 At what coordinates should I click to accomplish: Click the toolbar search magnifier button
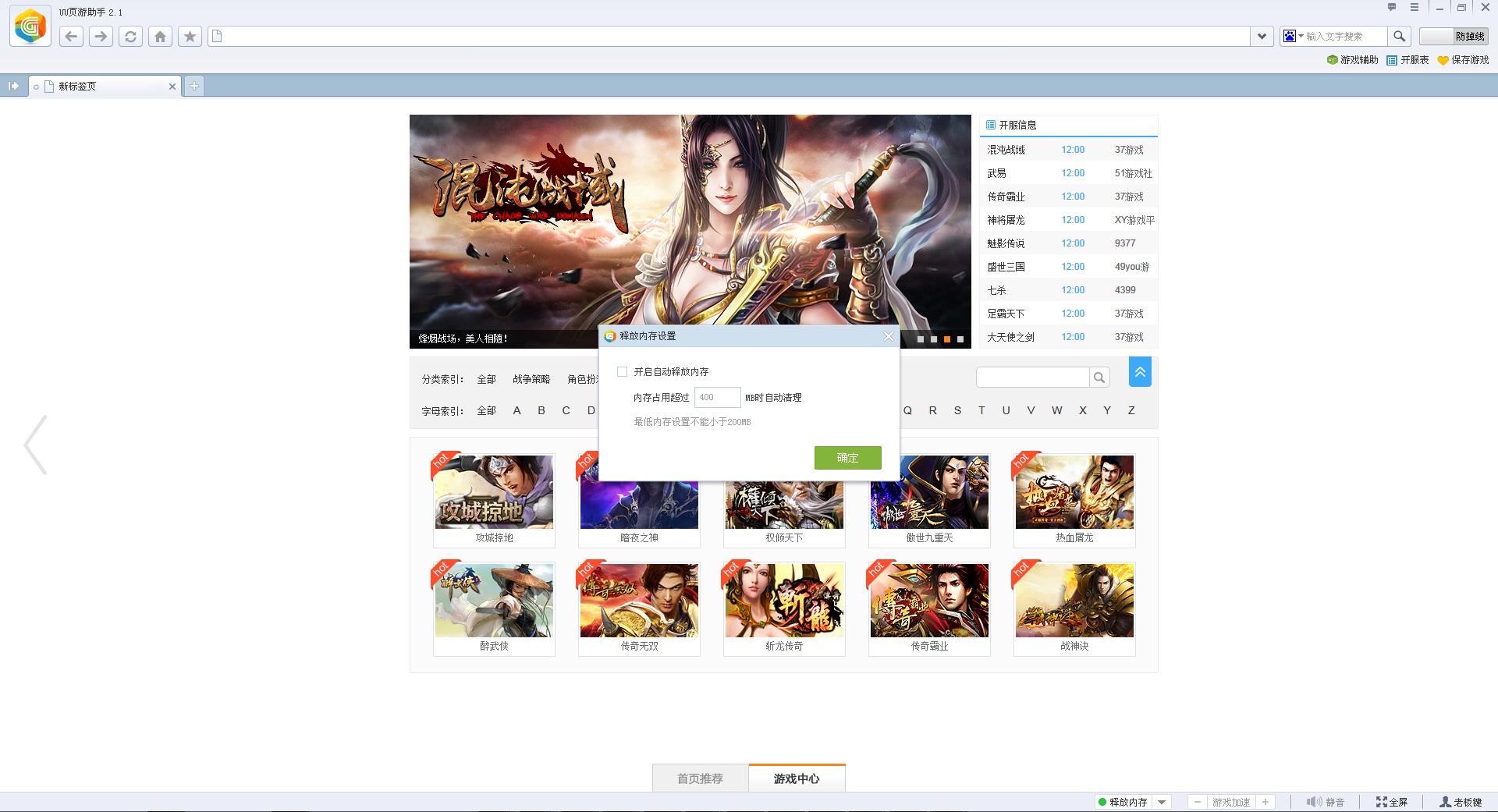[1399, 36]
